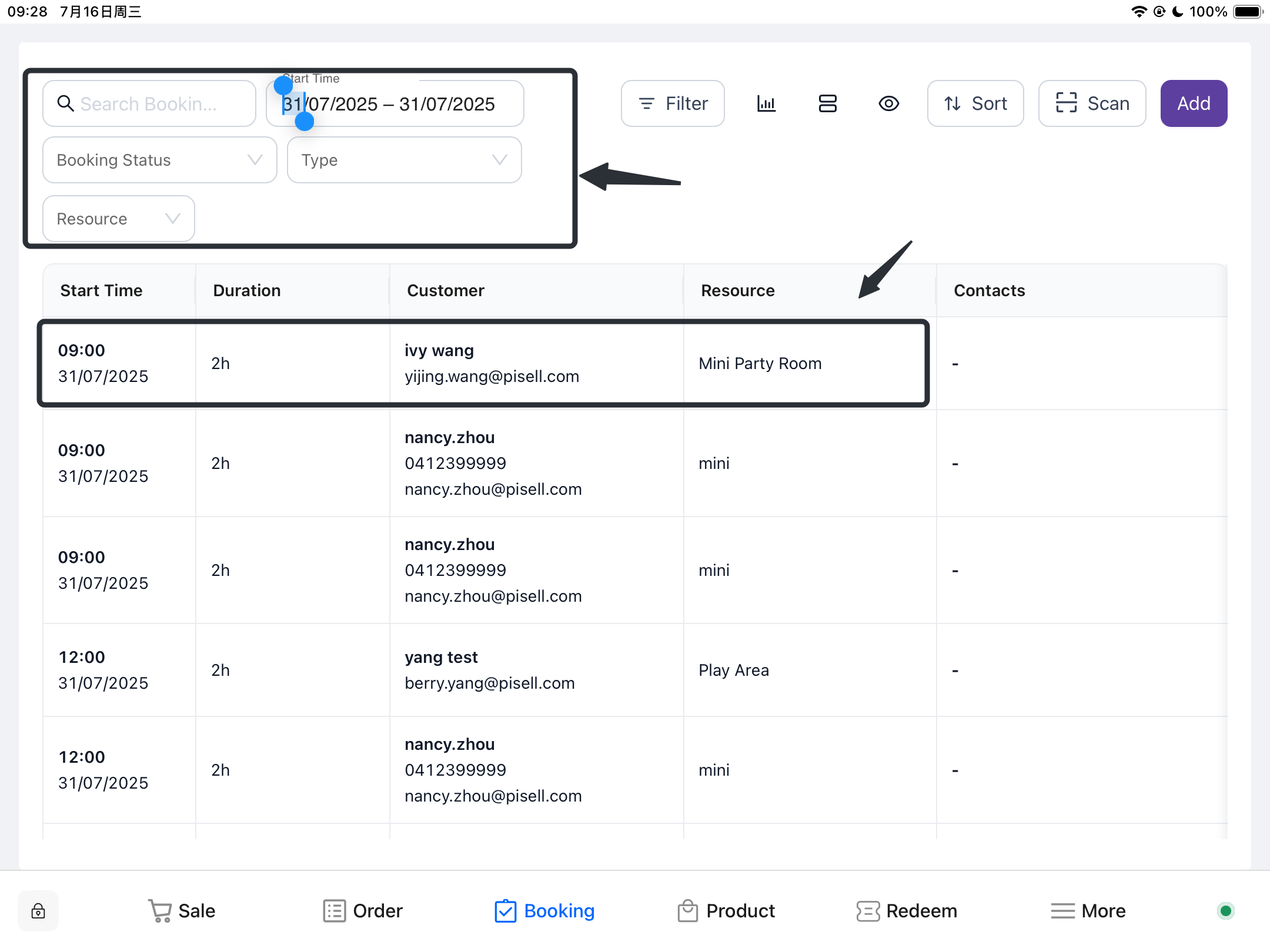Expand the Booking Status dropdown

point(159,160)
